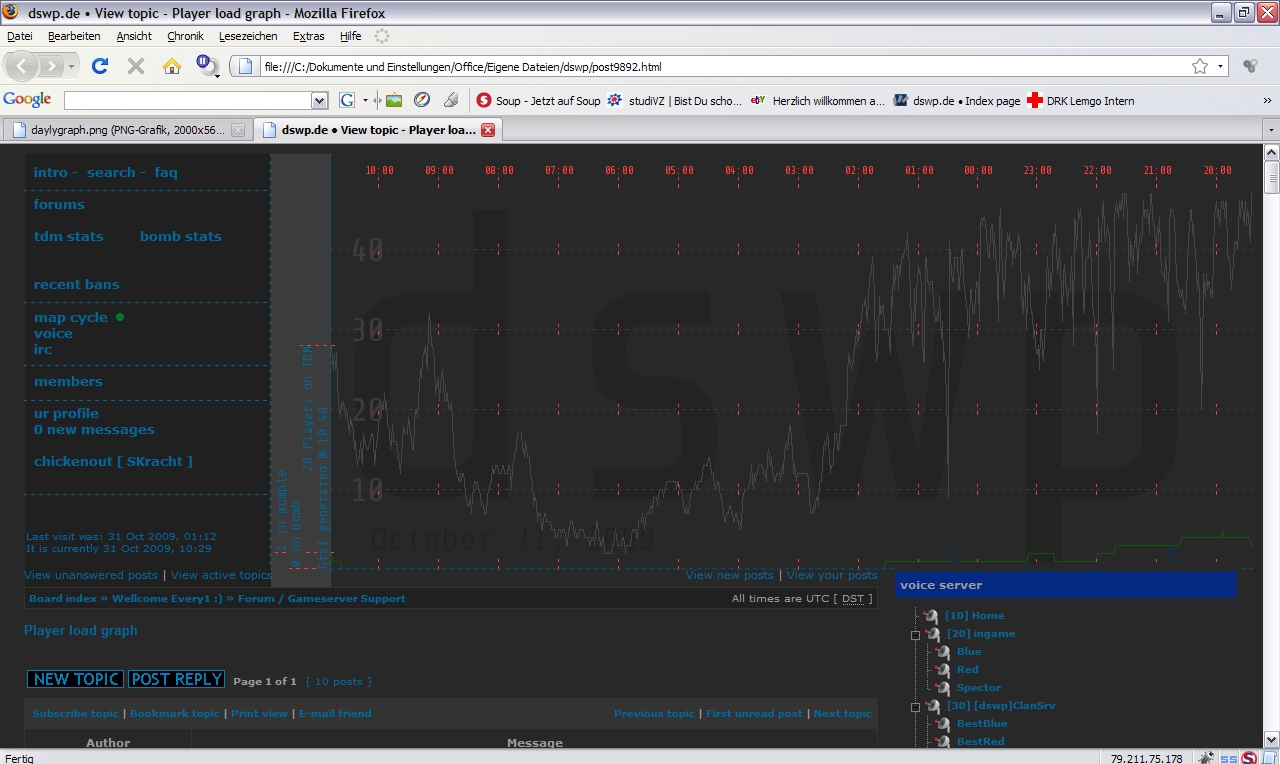1280x764 pixels.
Task: Click the Home toolbar icon
Action: click(x=172, y=67)
